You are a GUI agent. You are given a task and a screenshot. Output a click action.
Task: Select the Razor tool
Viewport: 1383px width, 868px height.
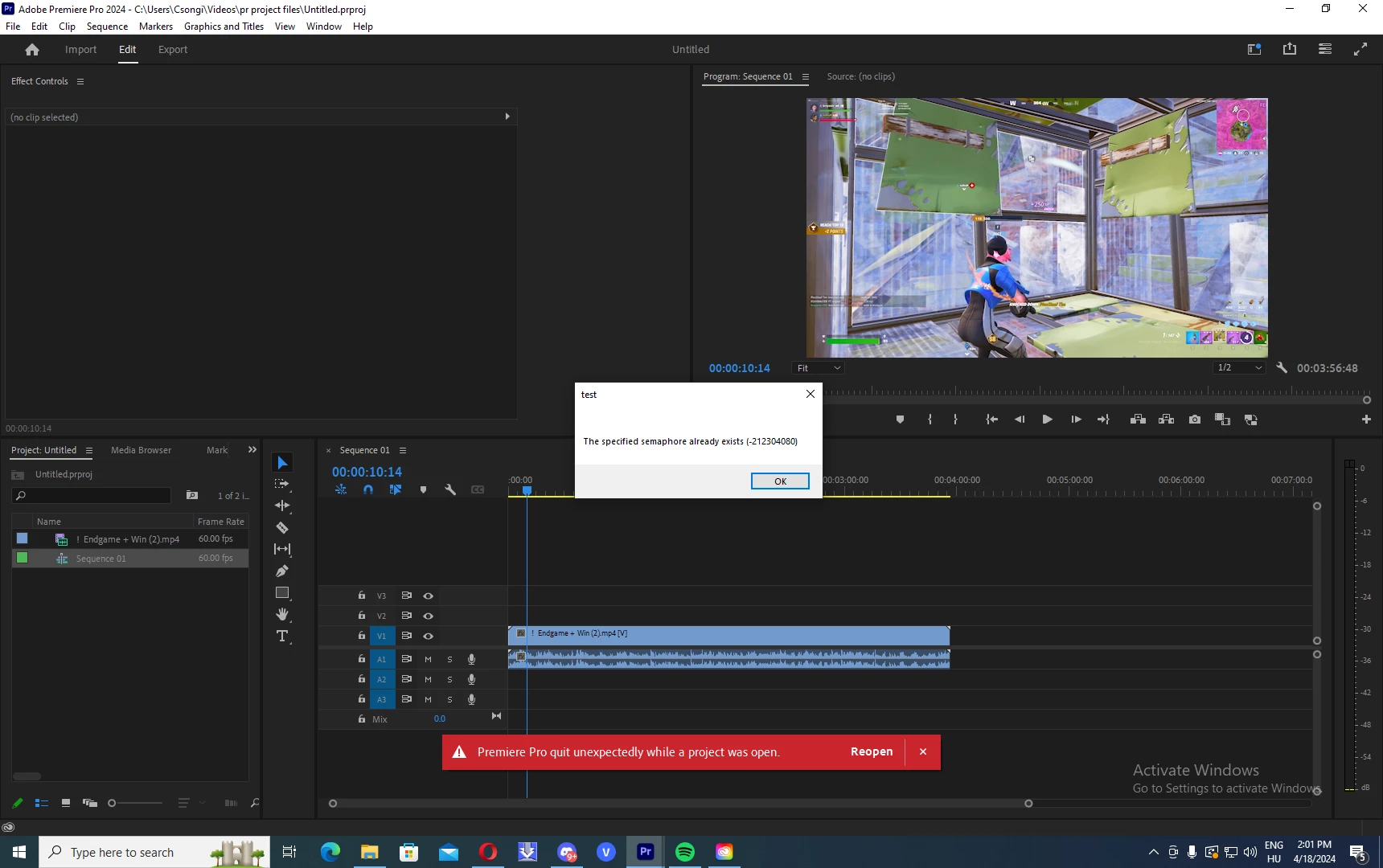coord(282,527)
